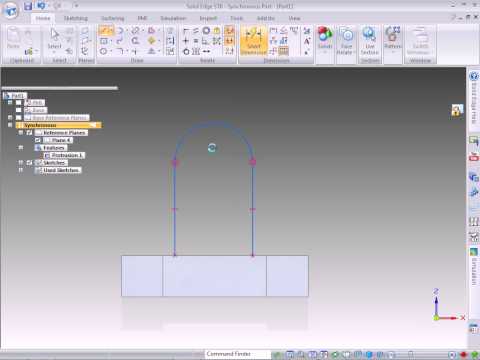Type in the Command Finder field
480x360 pixels.
tap(237, 354)
